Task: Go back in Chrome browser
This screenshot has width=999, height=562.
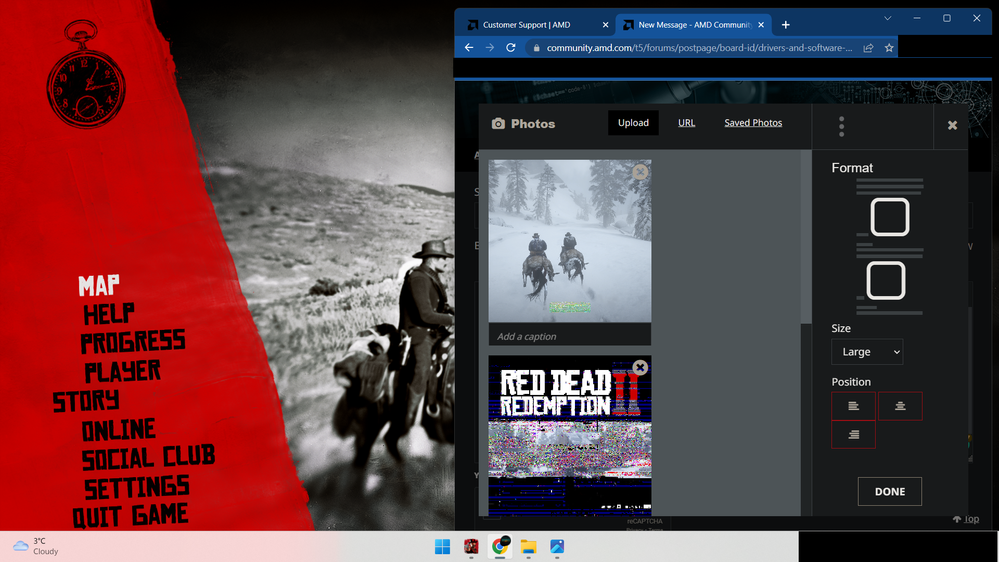Action: pyautogui.click(x=469, y=48)
